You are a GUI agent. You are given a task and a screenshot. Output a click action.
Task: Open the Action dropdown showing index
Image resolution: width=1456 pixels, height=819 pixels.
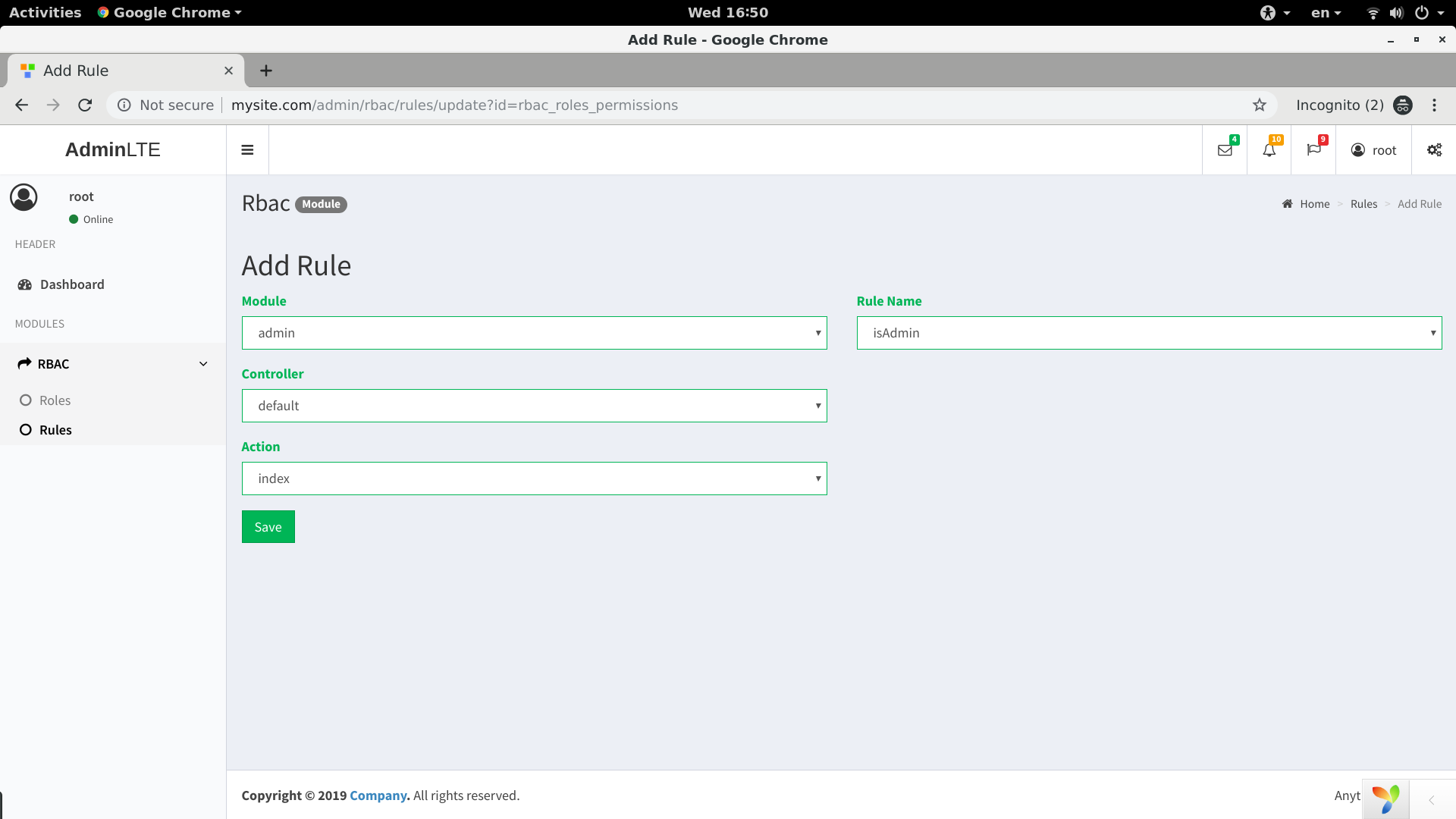(x=534, y=479)
